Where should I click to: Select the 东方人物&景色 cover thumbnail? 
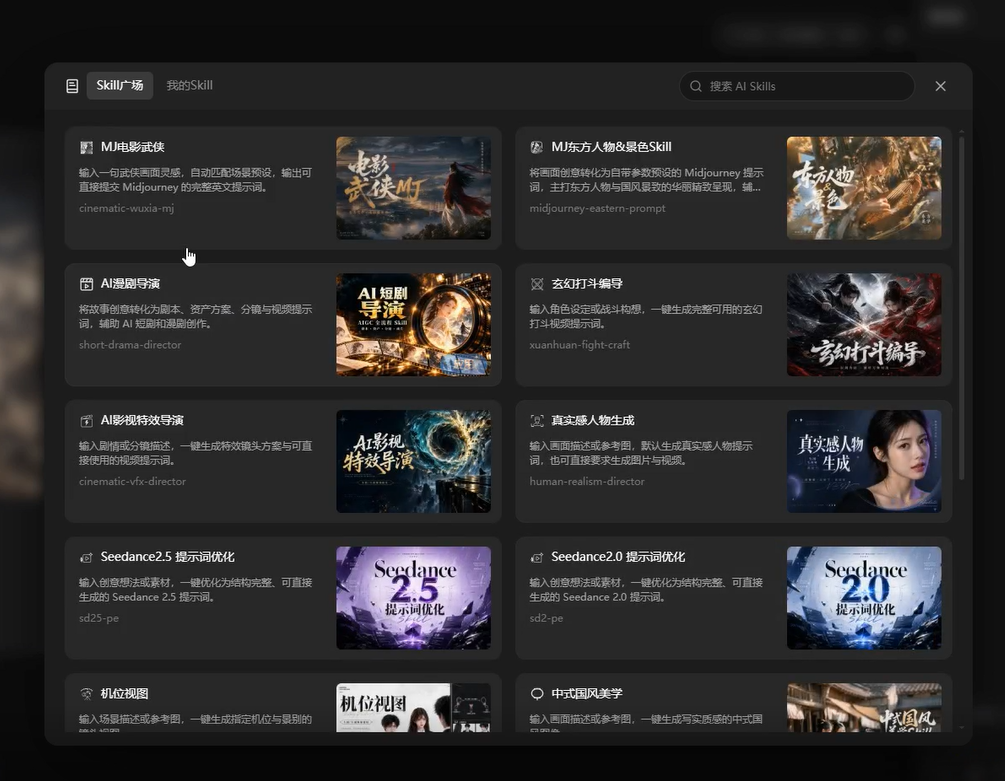point(864,188)
